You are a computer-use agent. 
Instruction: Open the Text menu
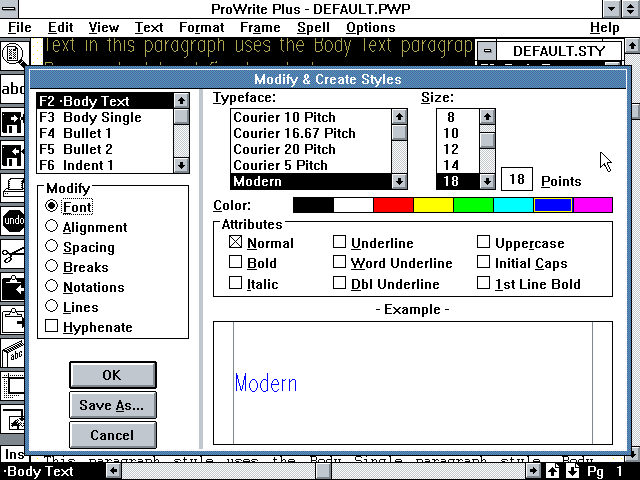(149, 27)
